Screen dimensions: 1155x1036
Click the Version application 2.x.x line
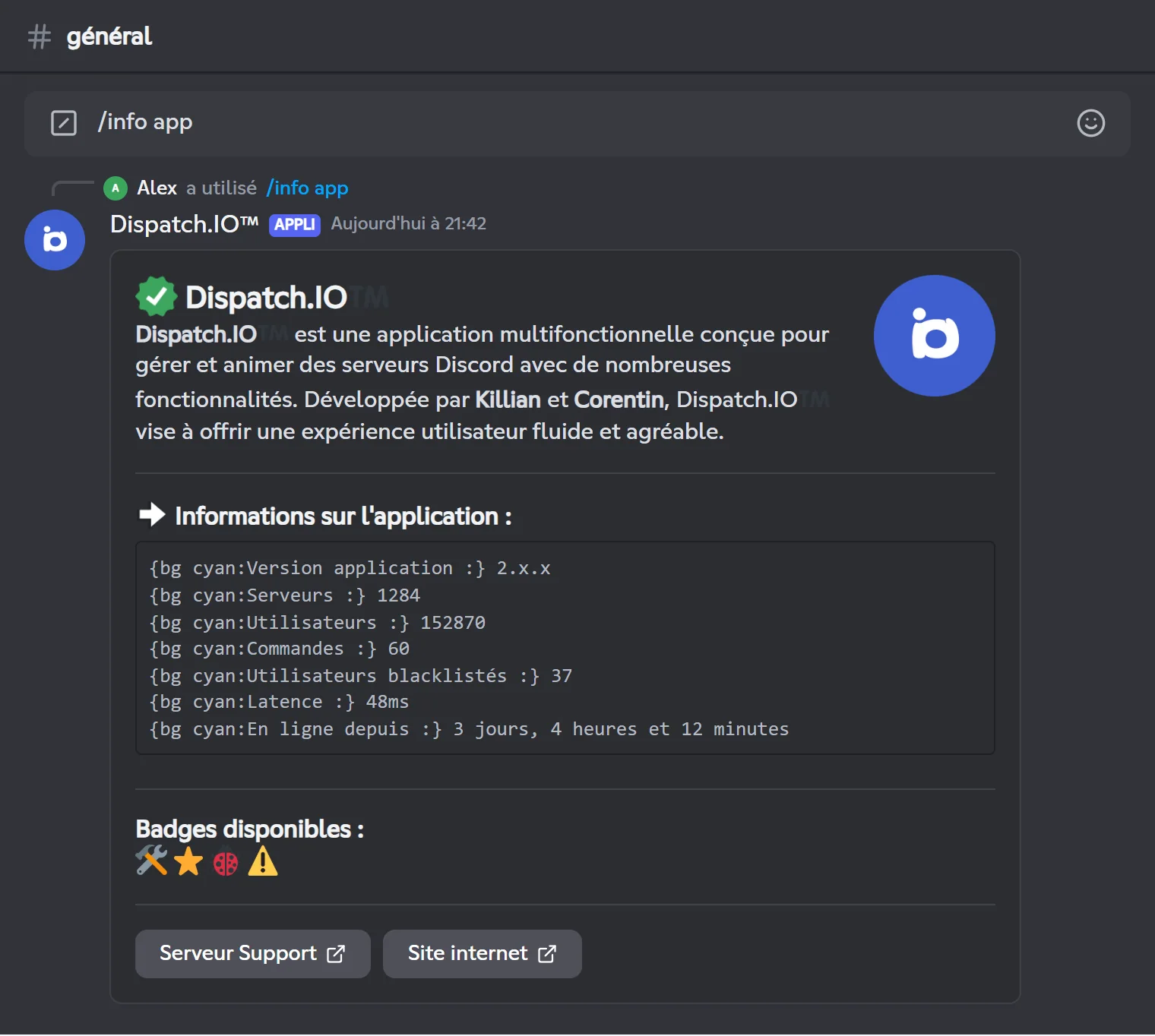coord(350,569)
